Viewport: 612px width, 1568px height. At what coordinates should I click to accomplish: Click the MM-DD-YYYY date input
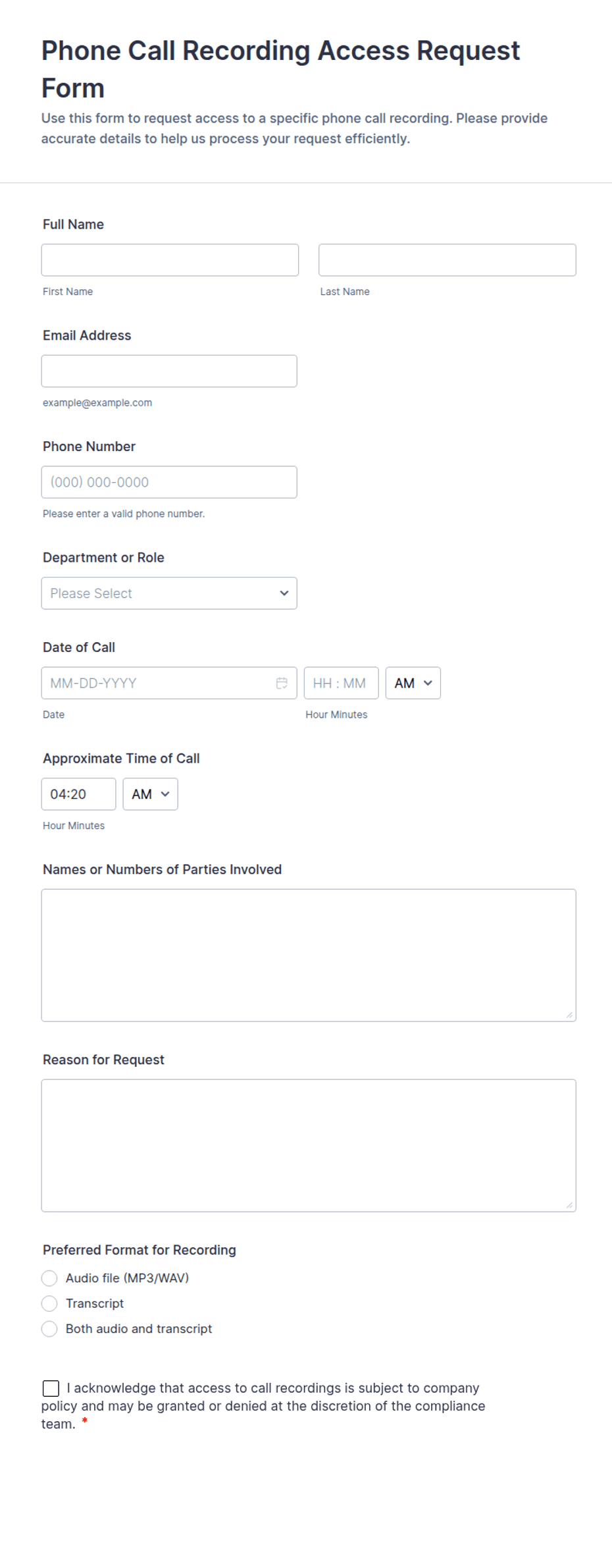169,683
